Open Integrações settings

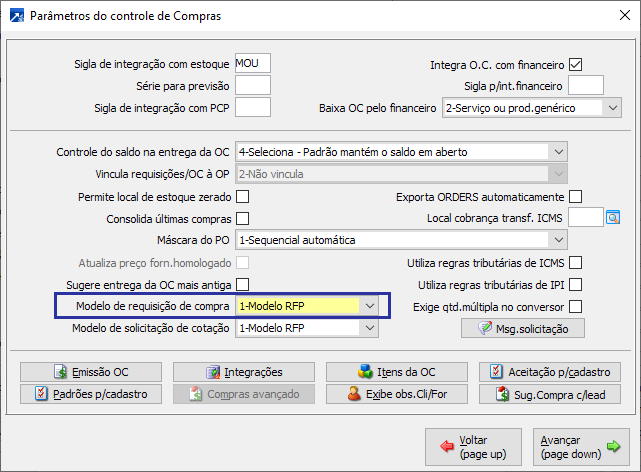tap(244, 372)
